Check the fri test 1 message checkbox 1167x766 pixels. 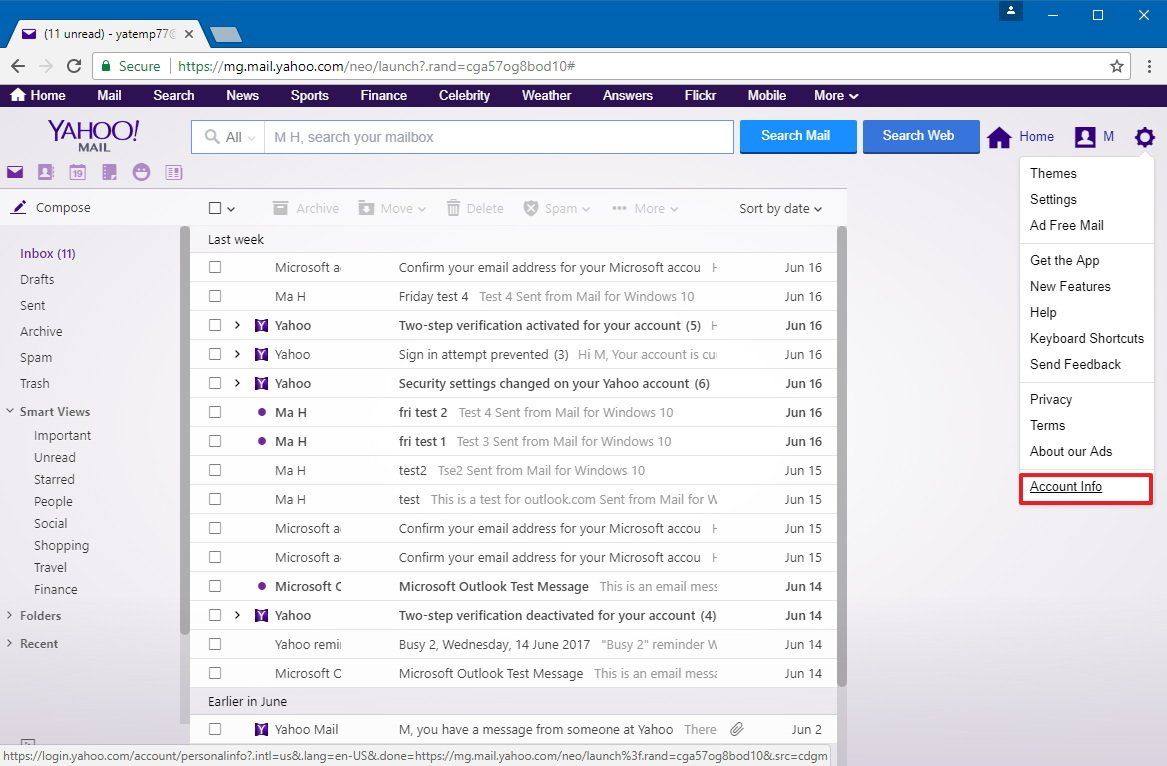(215, 441)
